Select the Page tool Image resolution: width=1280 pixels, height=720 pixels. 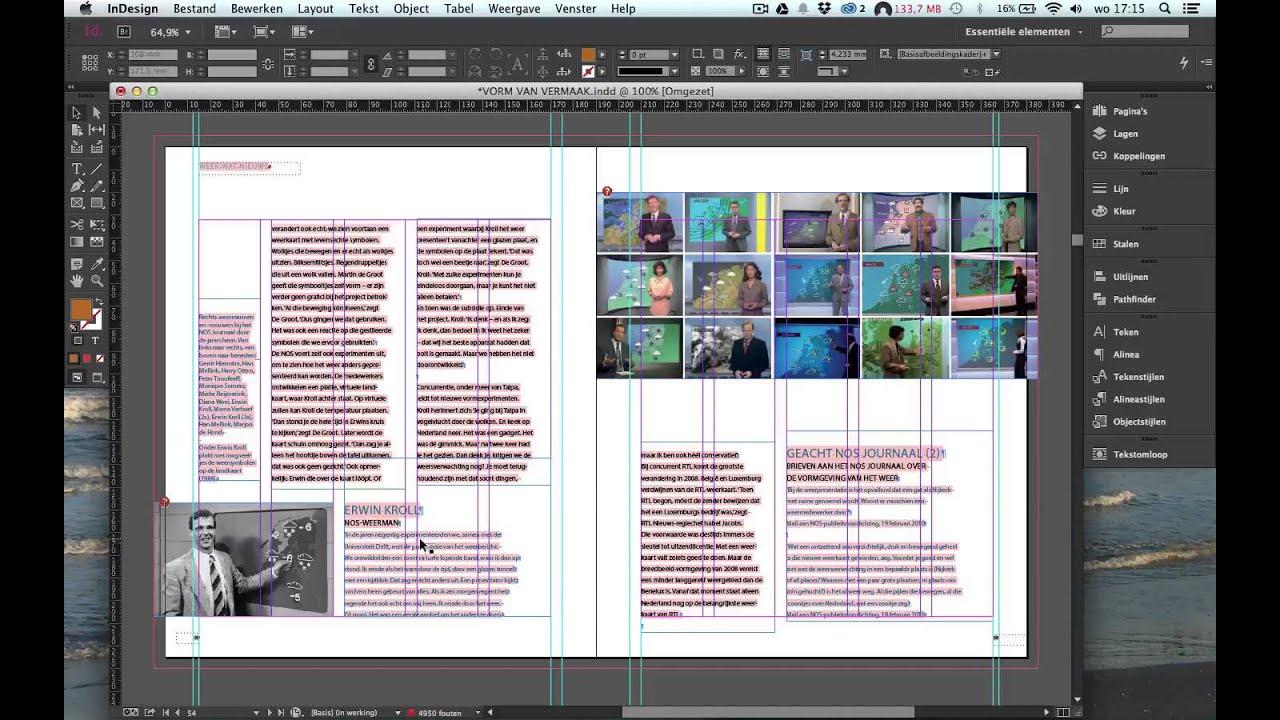point(76,130)
